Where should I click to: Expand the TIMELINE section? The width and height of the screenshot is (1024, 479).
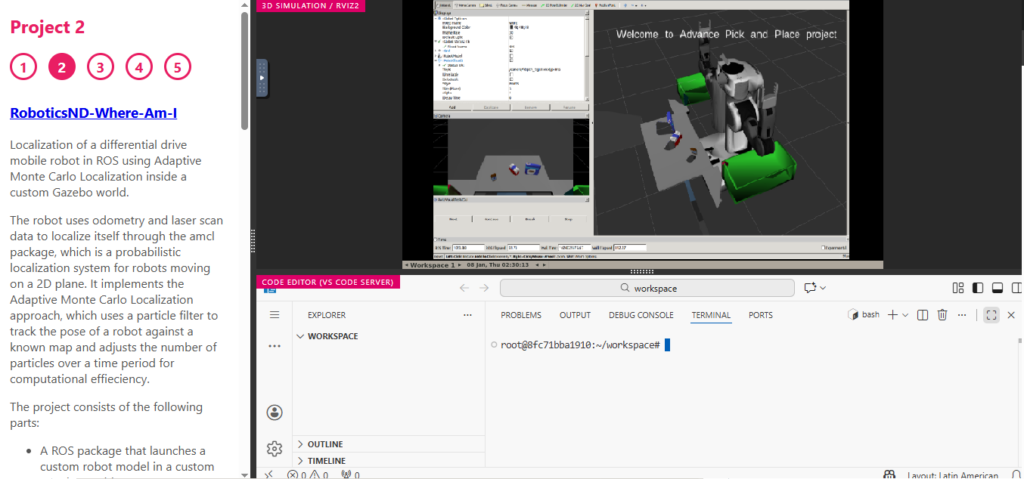click(x=326, y=461)
